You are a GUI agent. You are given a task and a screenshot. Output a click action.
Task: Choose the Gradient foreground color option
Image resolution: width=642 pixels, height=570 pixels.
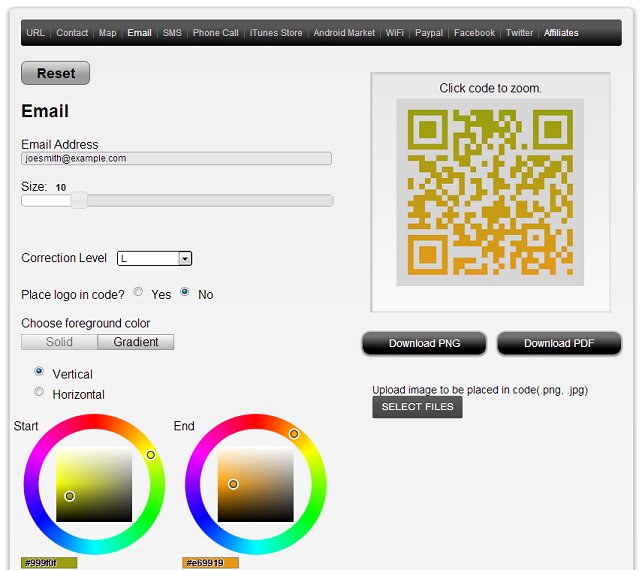[x=136, y=342]
